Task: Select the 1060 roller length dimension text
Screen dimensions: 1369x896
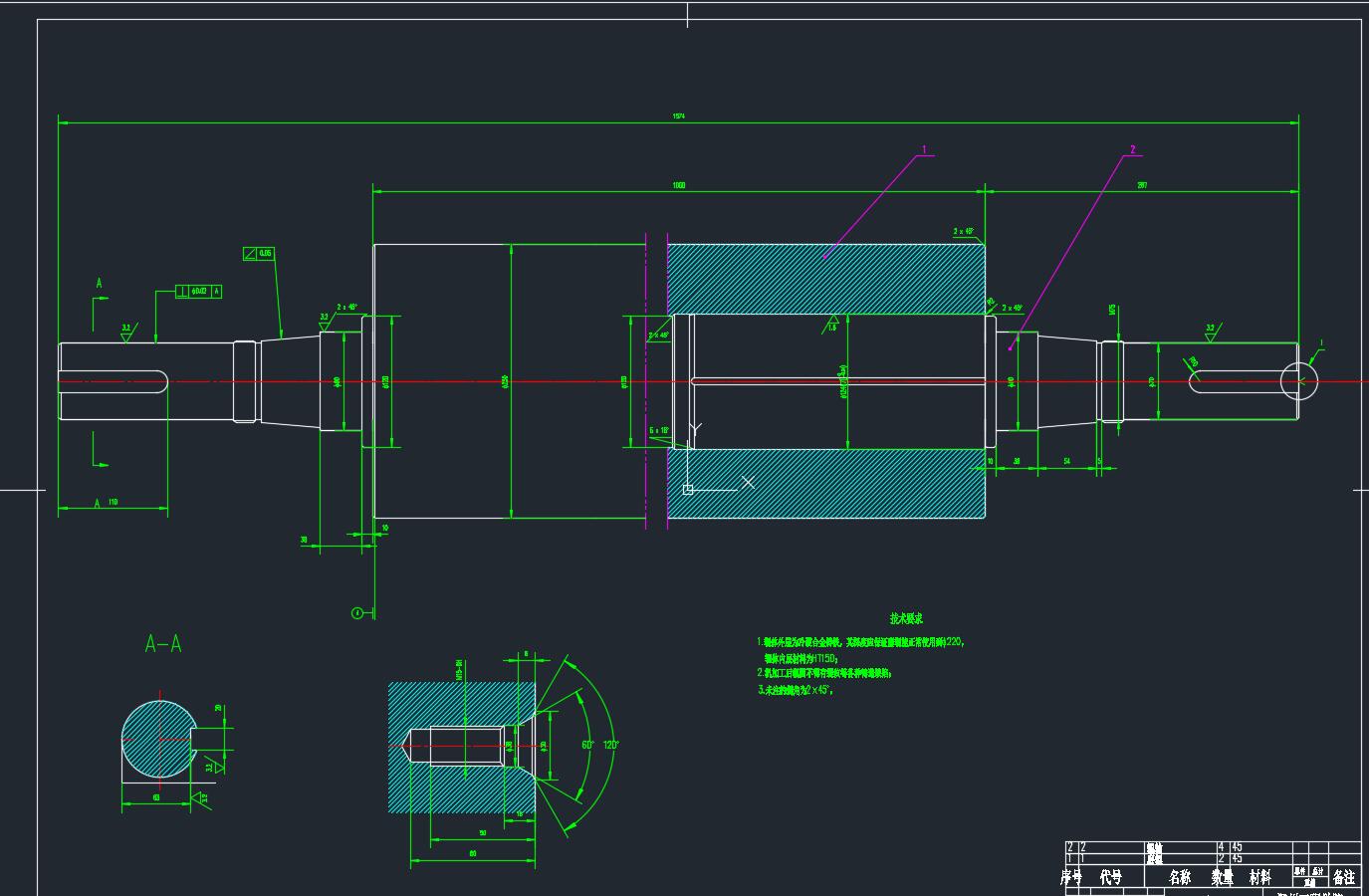Action: 679,185
